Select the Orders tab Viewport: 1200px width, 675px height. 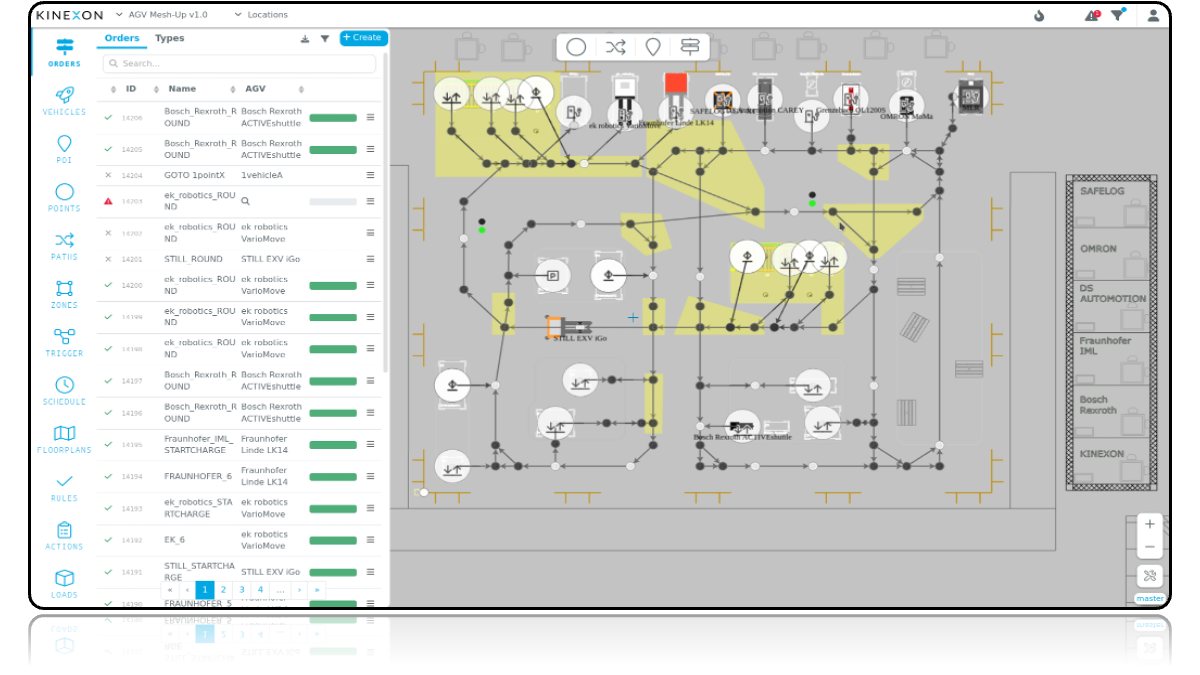[122, 38]
